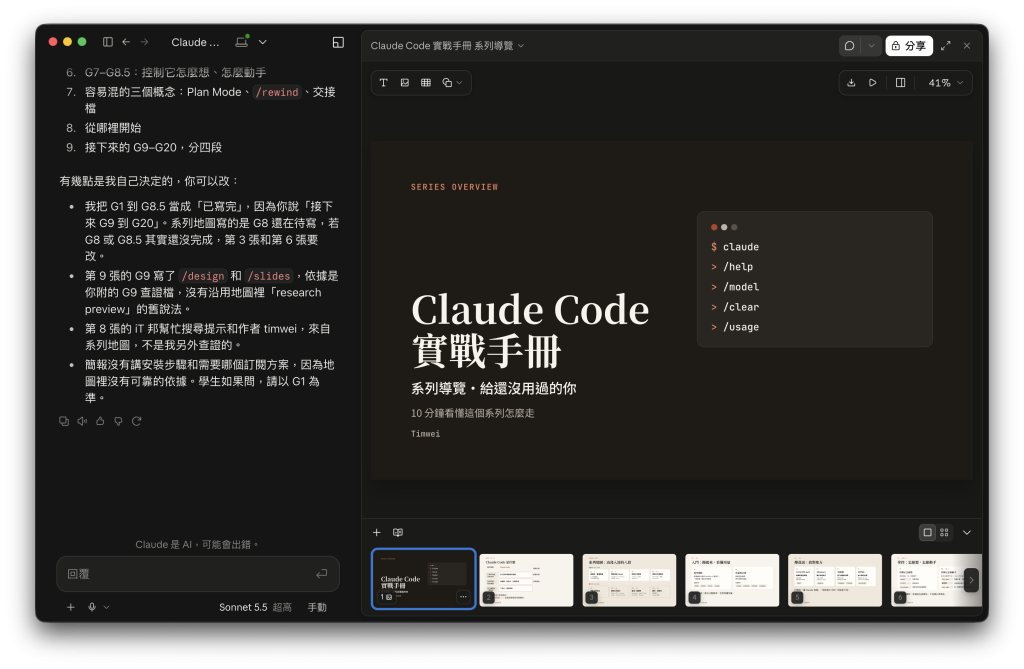The image size is (1024, 669).
Task: Expand the artifact to full screen
Action: point(946,46)
